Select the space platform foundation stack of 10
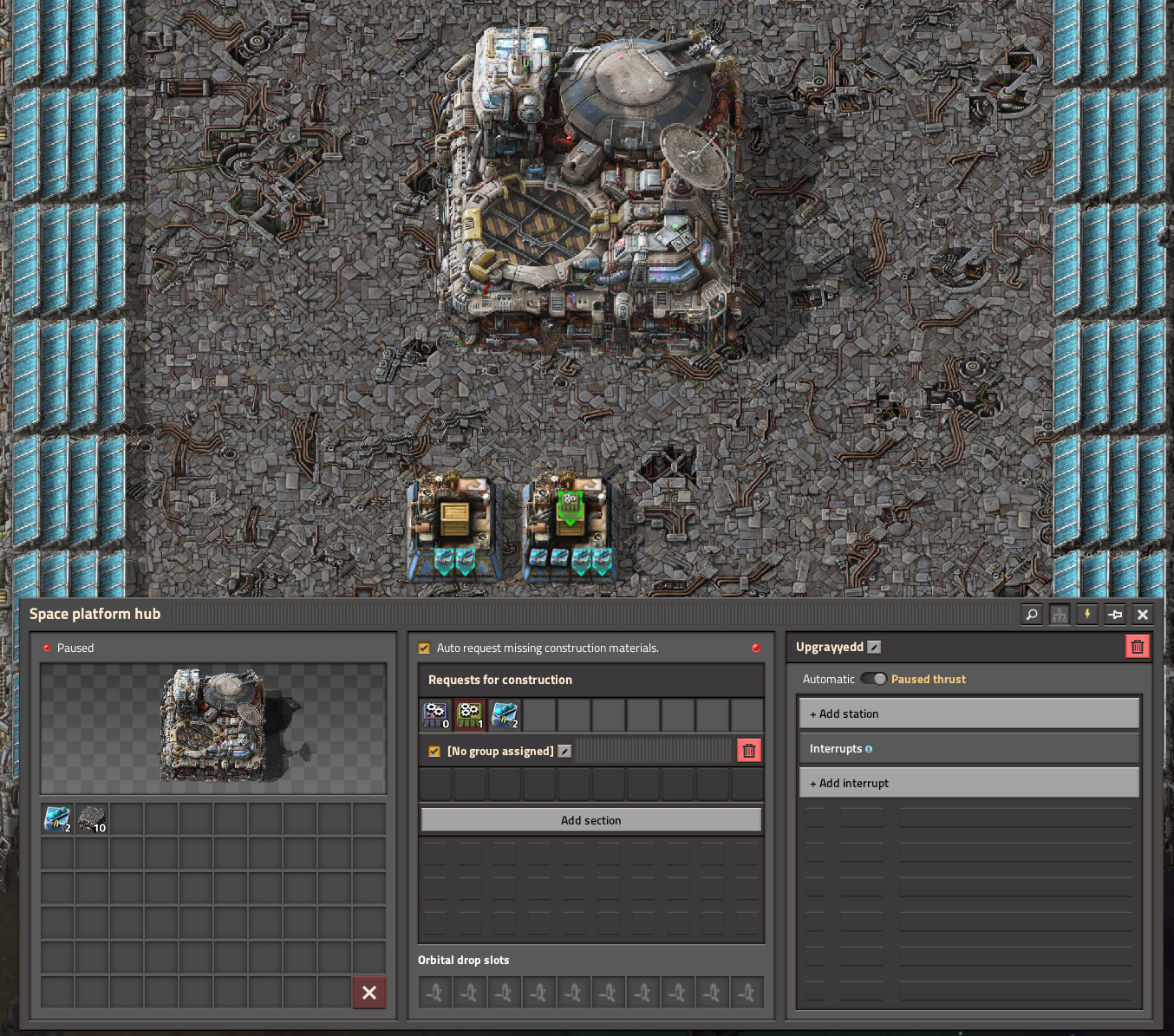 [x=92, y=818]
